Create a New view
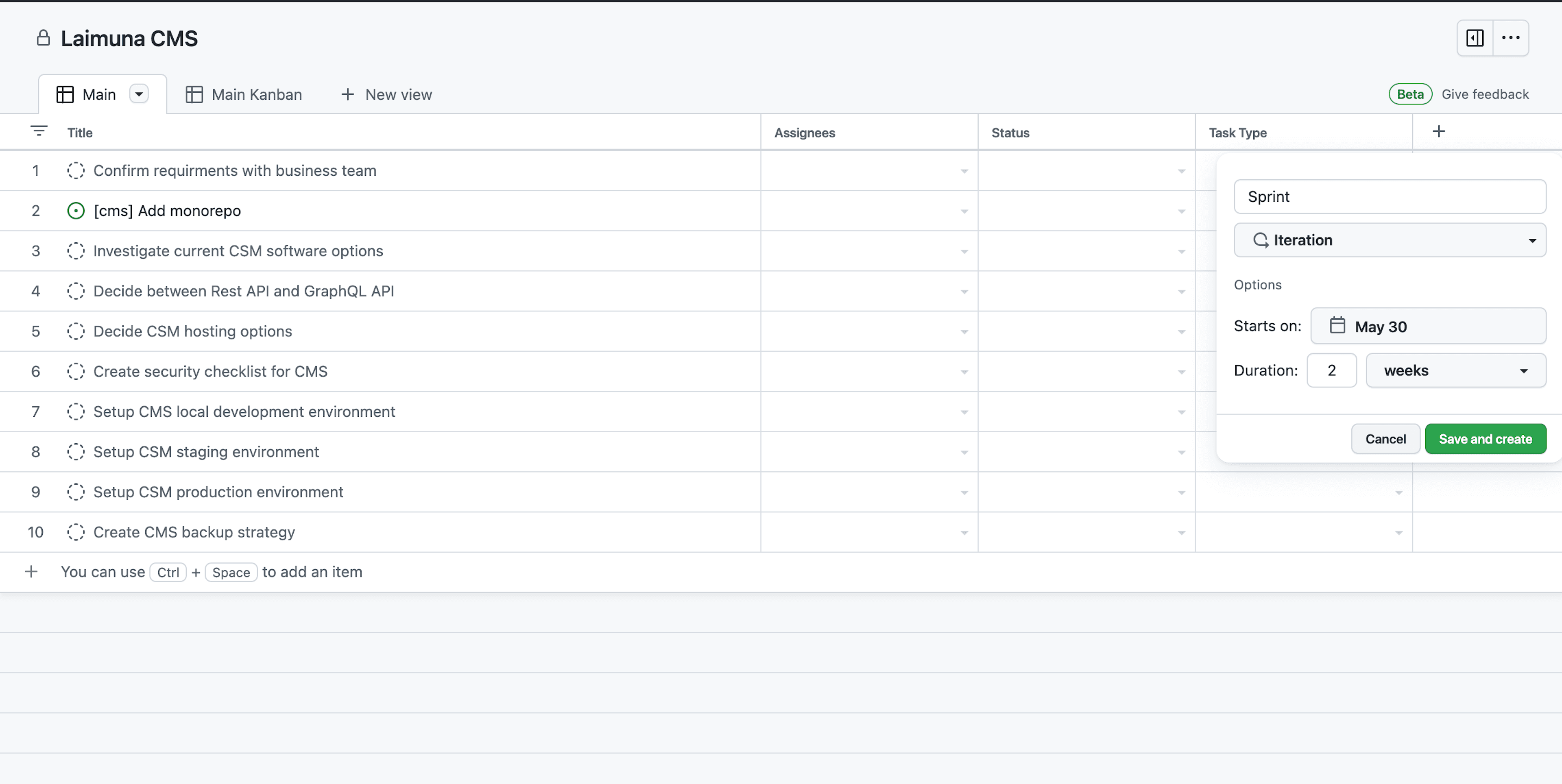 pos(386,95)
